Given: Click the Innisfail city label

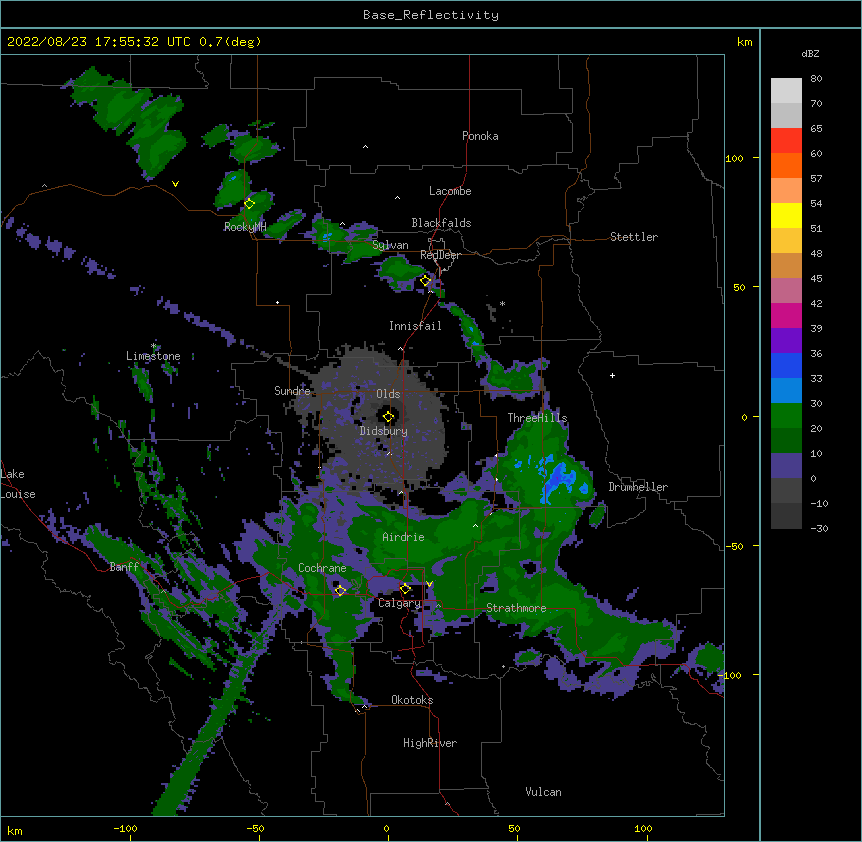Looking at the screenshot, I should [x=415, y=326].
